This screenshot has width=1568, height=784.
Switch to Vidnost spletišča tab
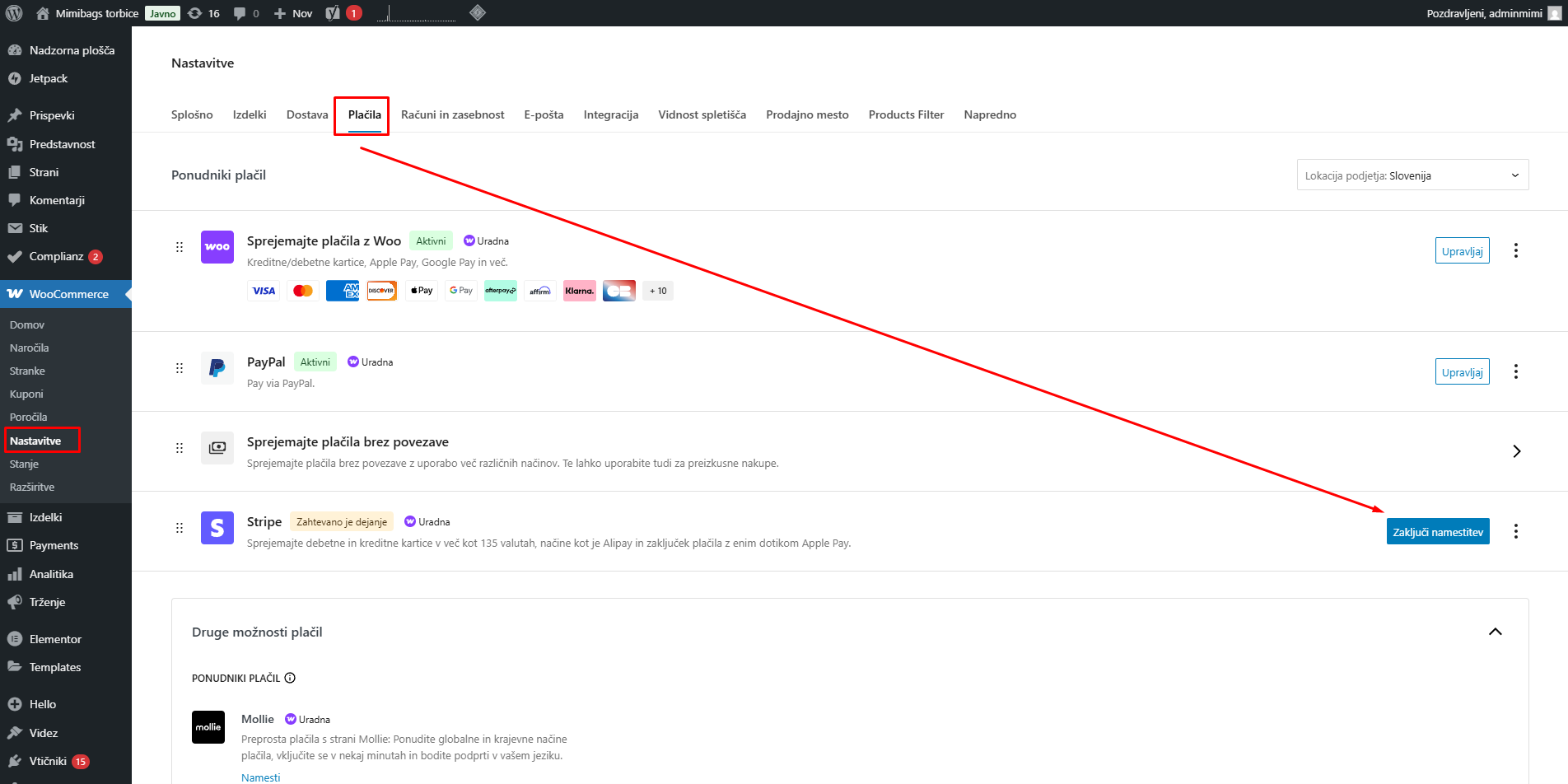[702, 114]
